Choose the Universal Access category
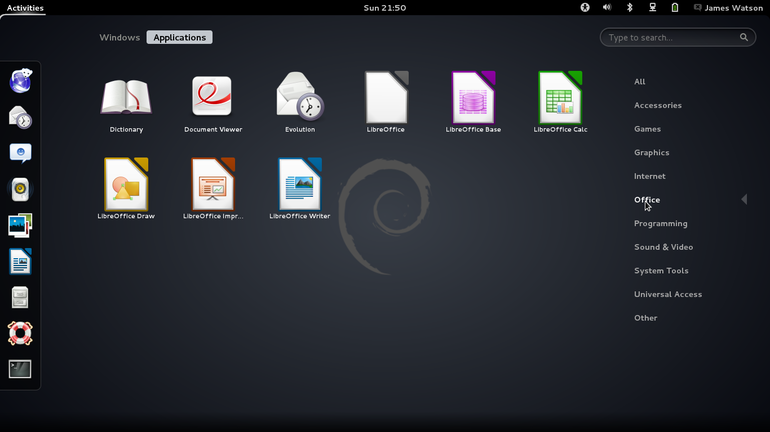 click(x=668, y=294)
